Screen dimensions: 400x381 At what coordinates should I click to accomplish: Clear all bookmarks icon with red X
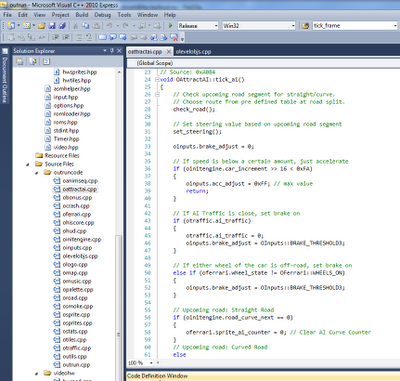click(174, 37)
